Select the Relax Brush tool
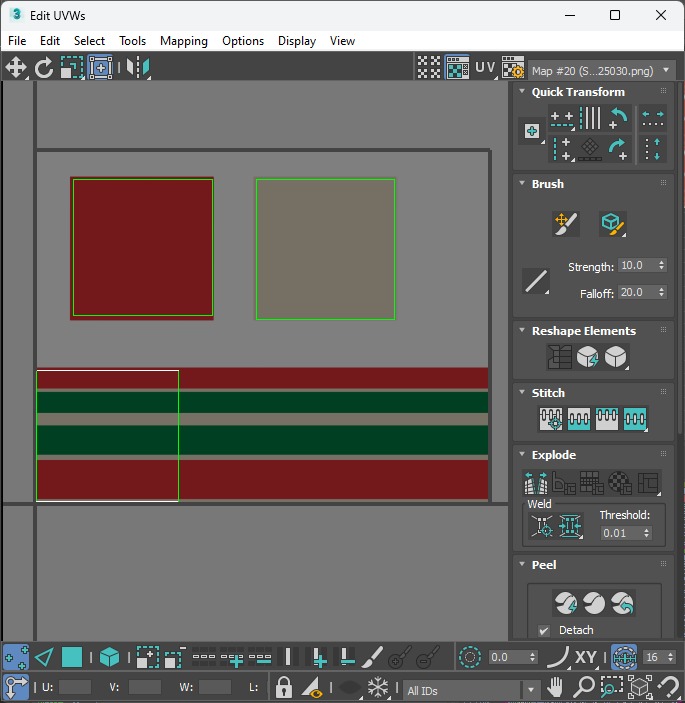Image resolution: width=685 pixels, height=703 pixels. pyautogui.click(x=612, y=223)
